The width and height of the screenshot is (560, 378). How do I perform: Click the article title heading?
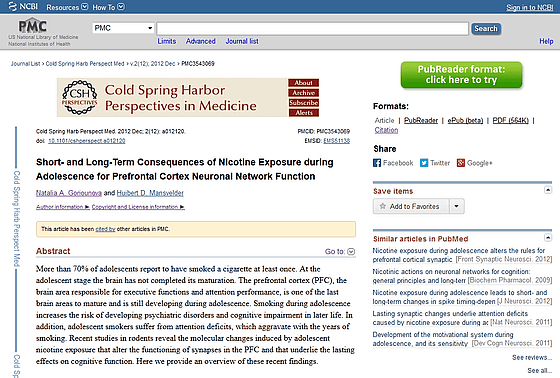click(x=185, y=169)
